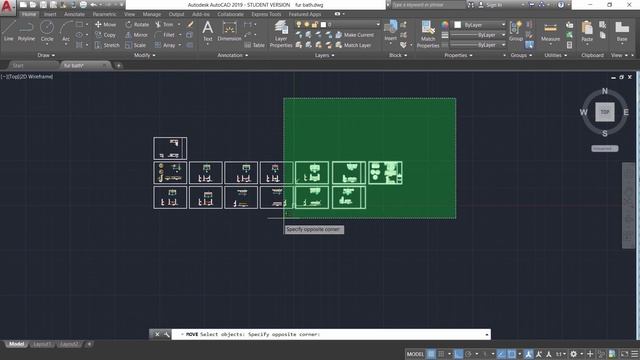
Task: Switch to the Parametric ribbon tab
Action: 104,14
